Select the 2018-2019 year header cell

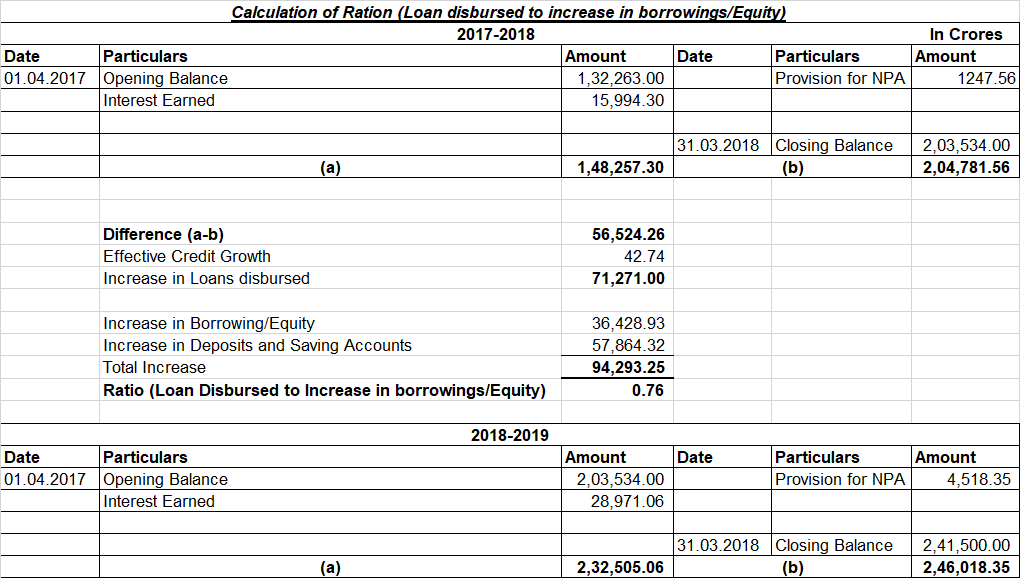pyautogui.click(x=508, y=436)
